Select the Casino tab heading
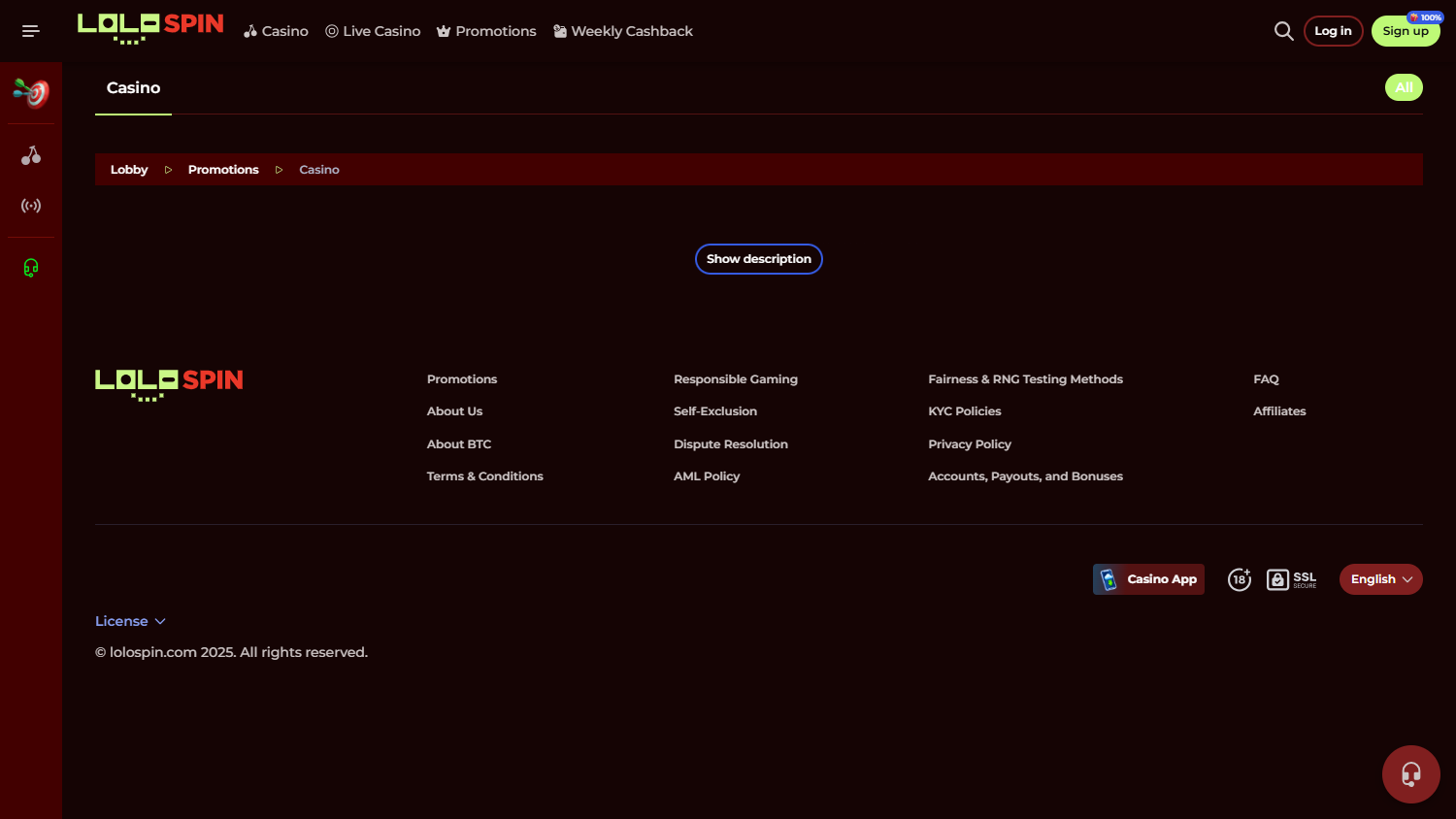This screenshot has width=1456, height=819. click(134, 88)
